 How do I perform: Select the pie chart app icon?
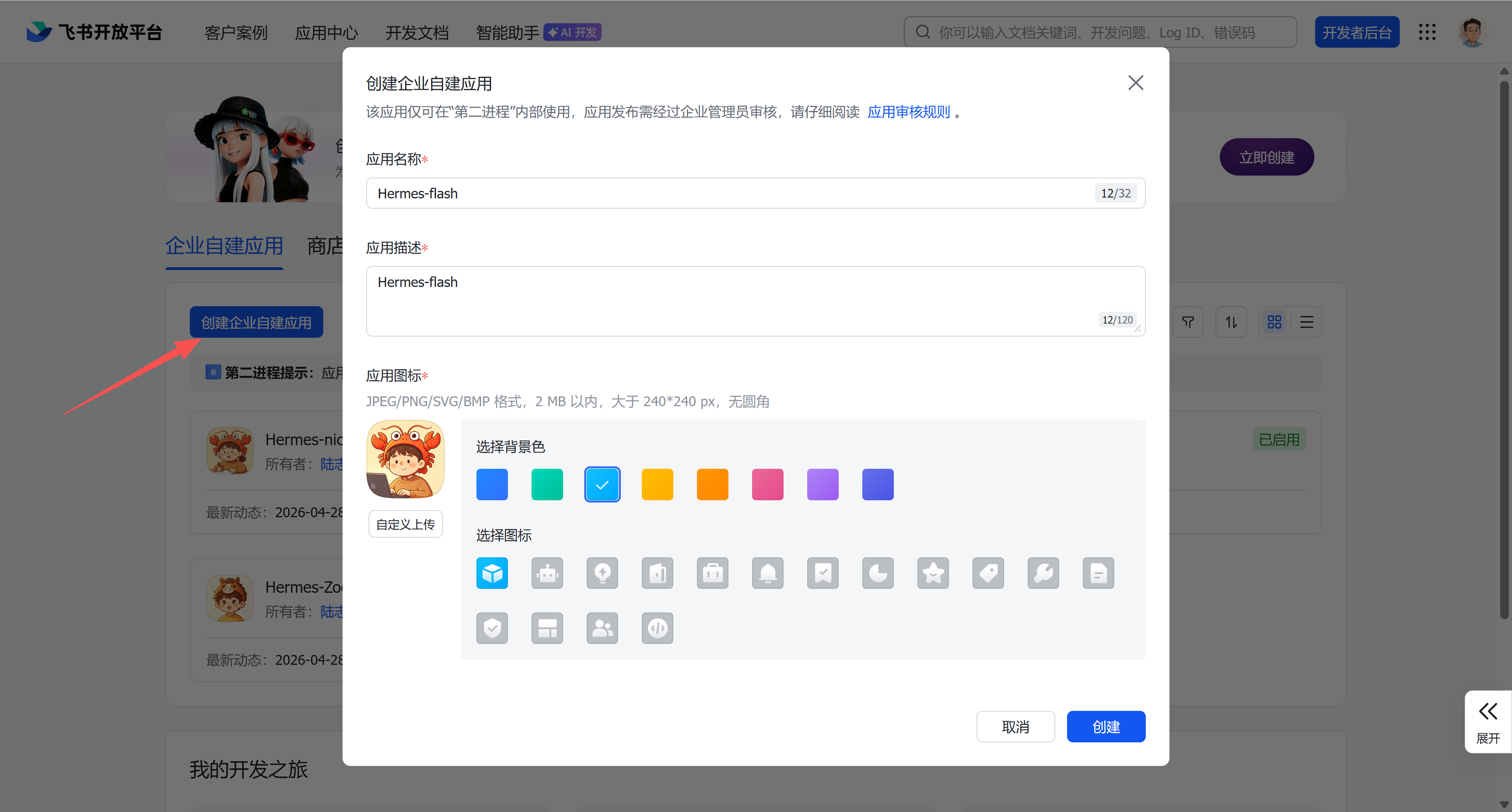point(878,573)
